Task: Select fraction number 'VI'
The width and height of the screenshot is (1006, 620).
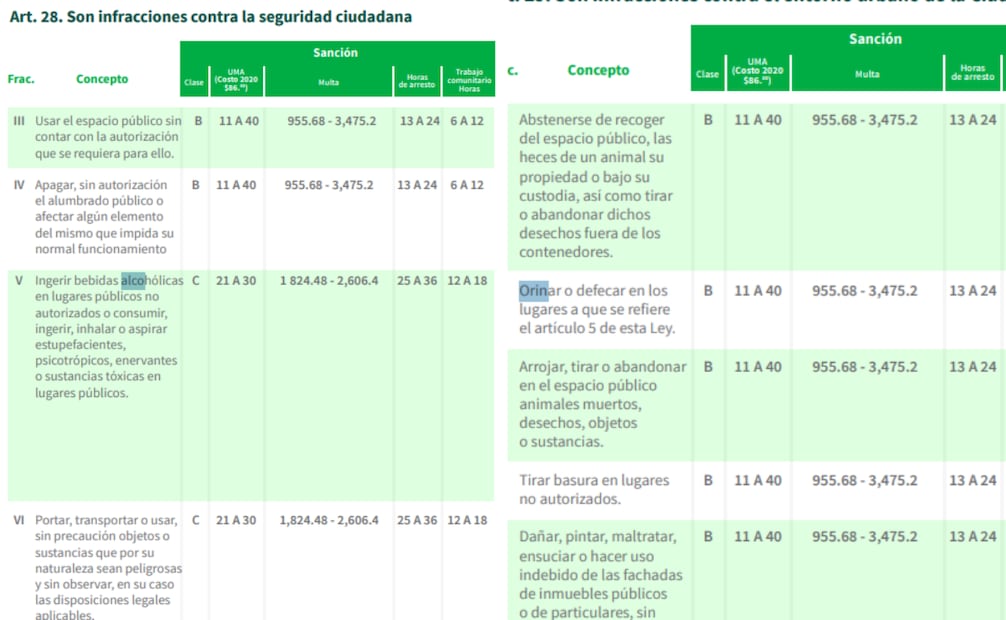Action: (x=19, y=520)
